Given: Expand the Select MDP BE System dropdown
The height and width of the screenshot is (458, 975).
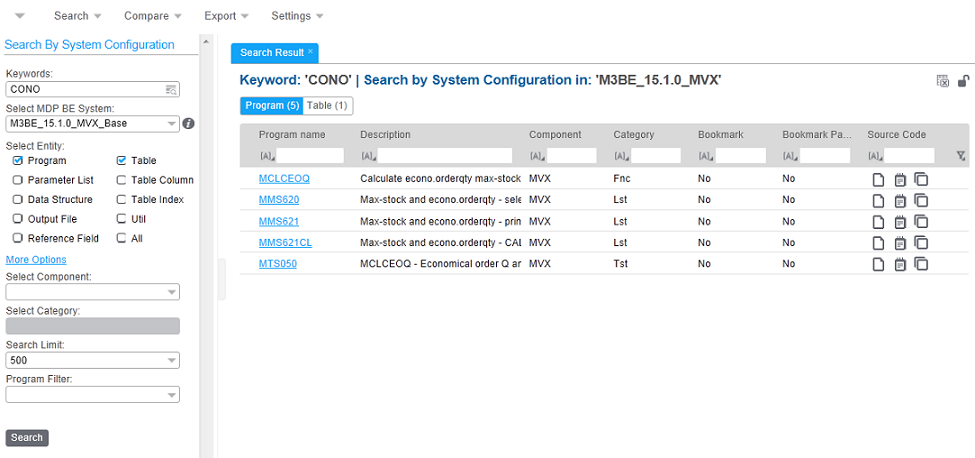Looking at the screenshot, I should 172,124.
